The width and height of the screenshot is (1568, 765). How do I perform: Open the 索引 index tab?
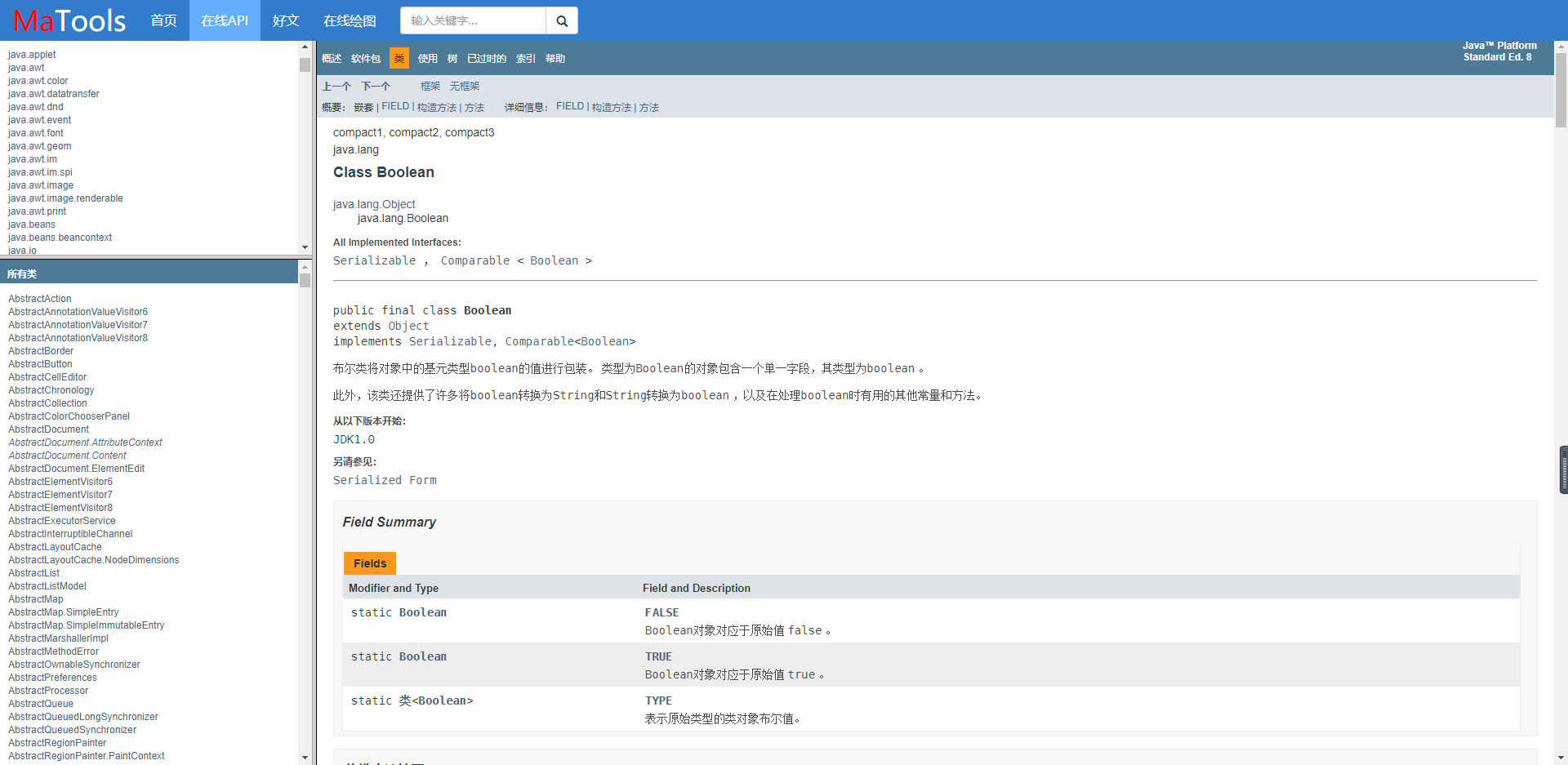coord(526,59)
